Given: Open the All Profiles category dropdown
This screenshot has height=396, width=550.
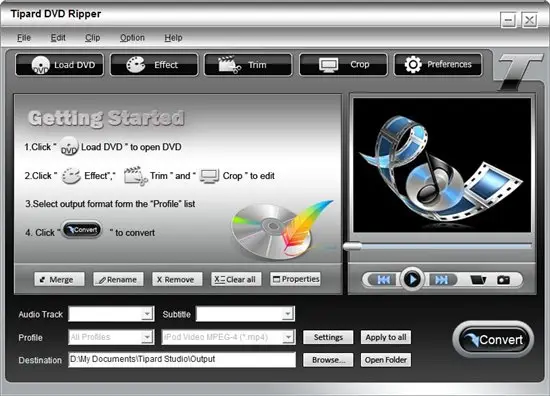Looking at the screenshot, I should click(x=111, y=337).
